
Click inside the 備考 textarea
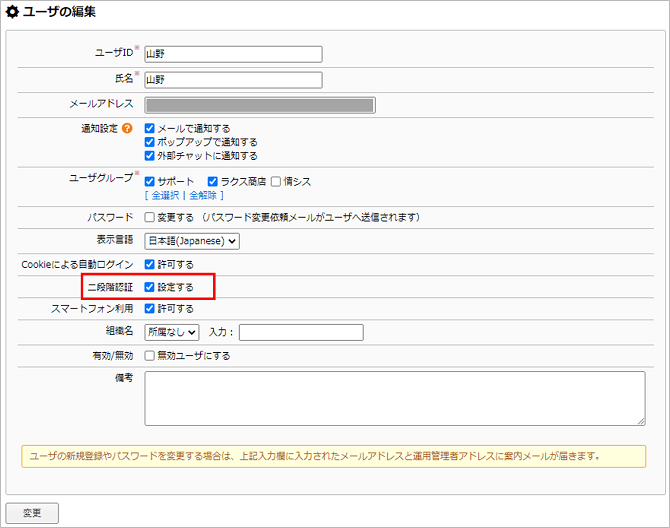point(395,398)
